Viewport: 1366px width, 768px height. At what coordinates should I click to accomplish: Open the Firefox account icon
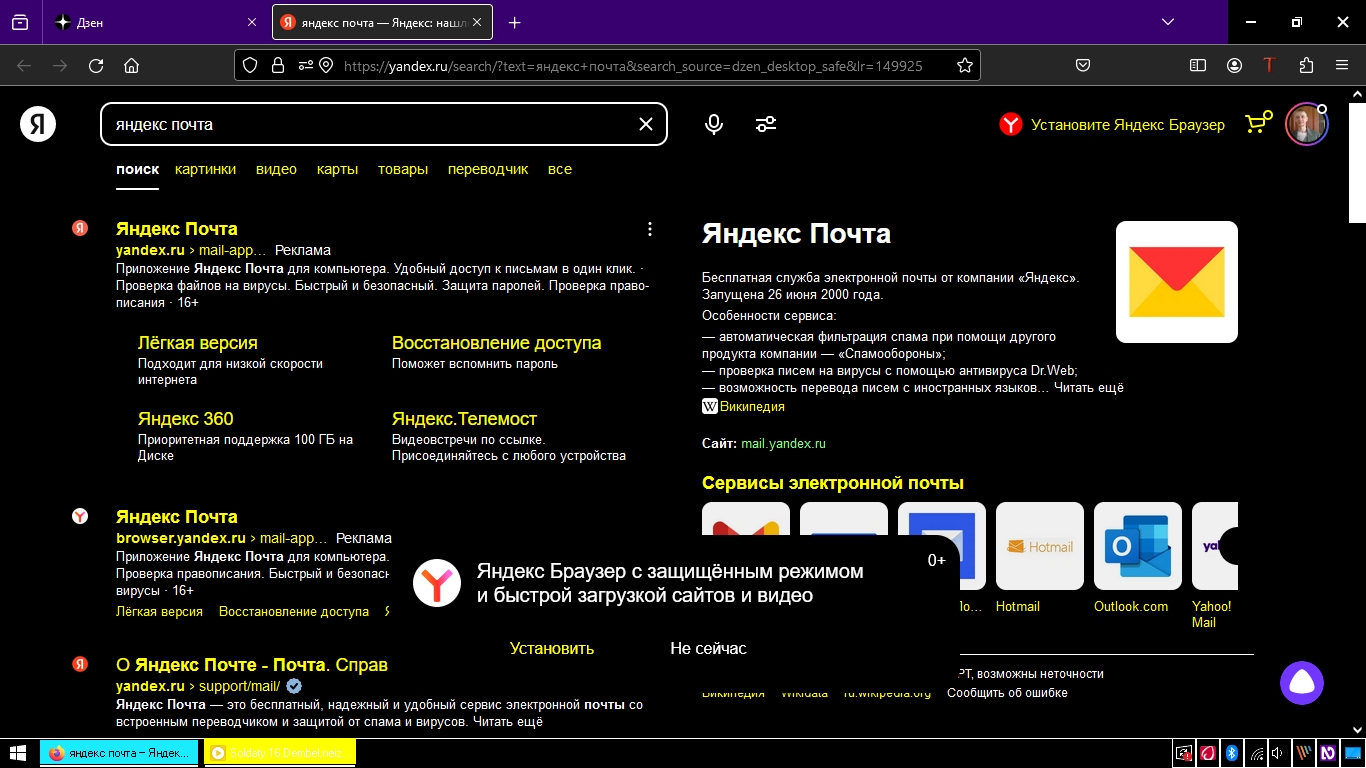pos(1235,66)
